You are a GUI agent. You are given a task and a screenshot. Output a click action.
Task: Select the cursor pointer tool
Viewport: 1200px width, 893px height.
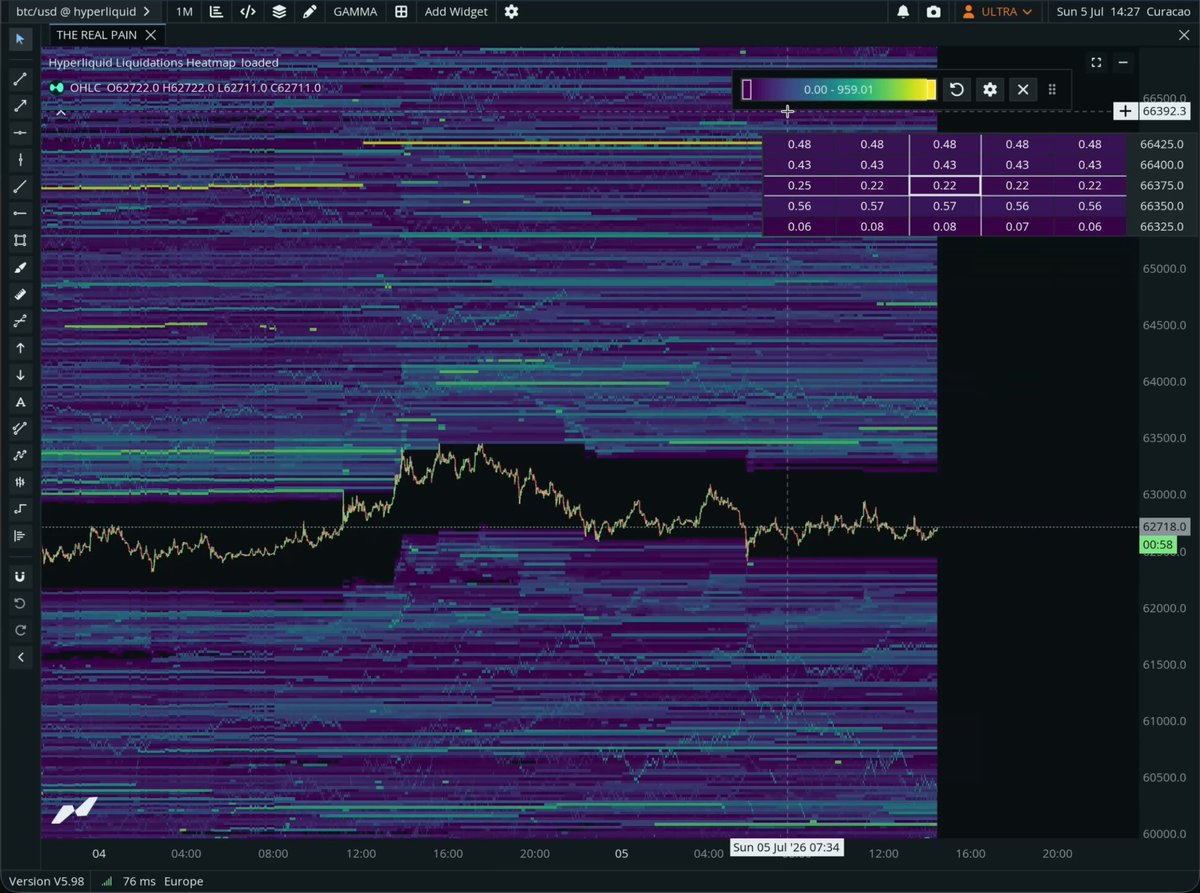coord(20,39)
